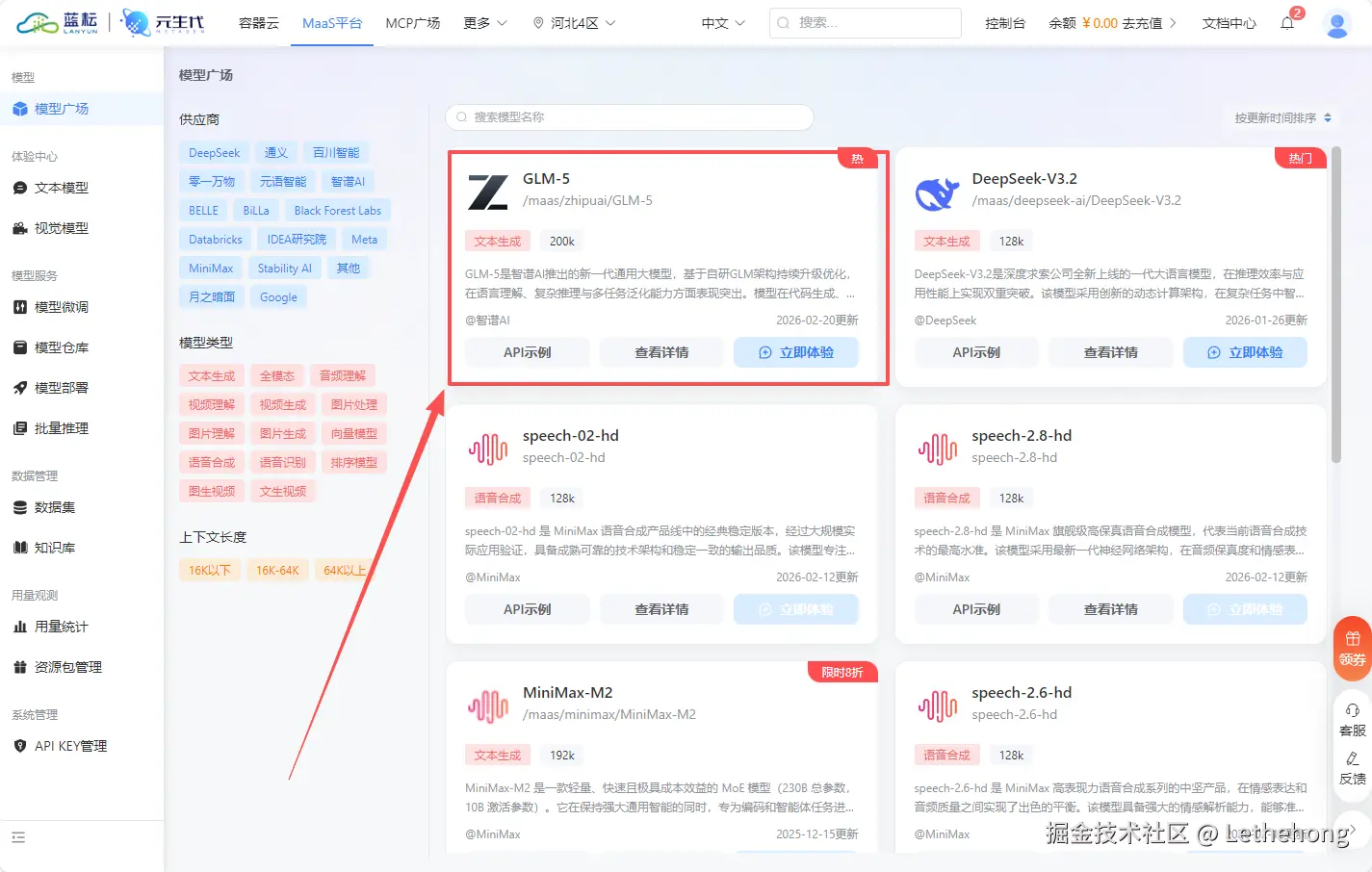Click speech-2.8-hd API示例 button
This screenshot has height=872, width=1372.
click(x=976, y=609)
